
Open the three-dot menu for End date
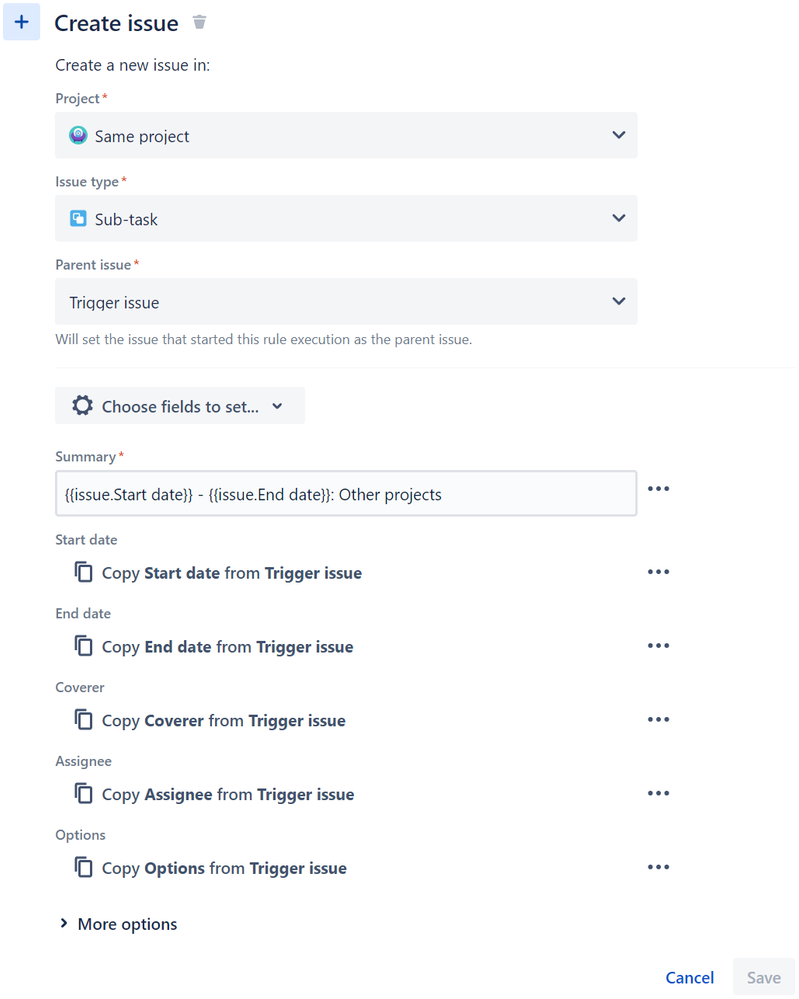tap(658, 645)
